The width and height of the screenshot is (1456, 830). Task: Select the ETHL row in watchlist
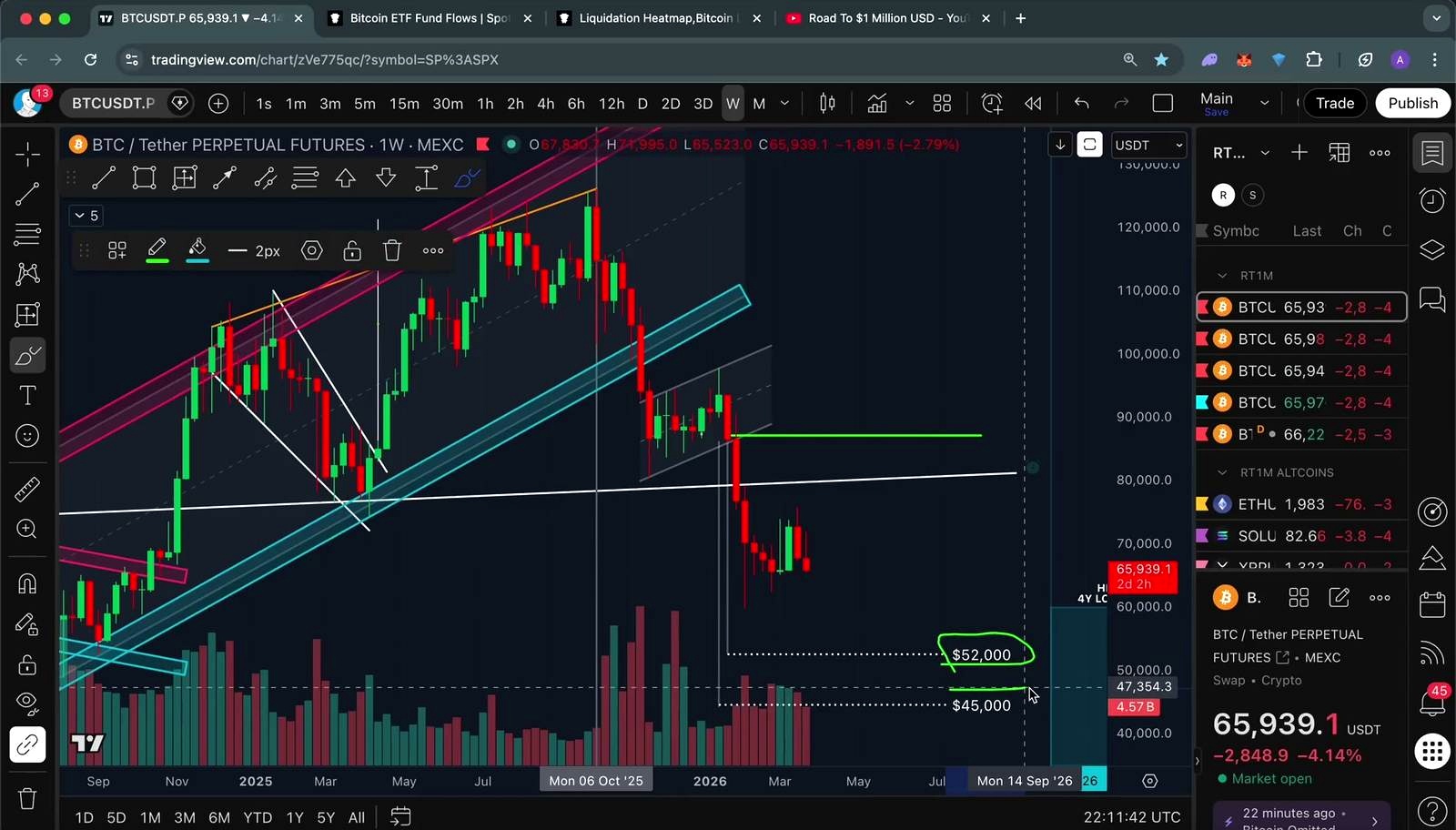coord(1301,504)
